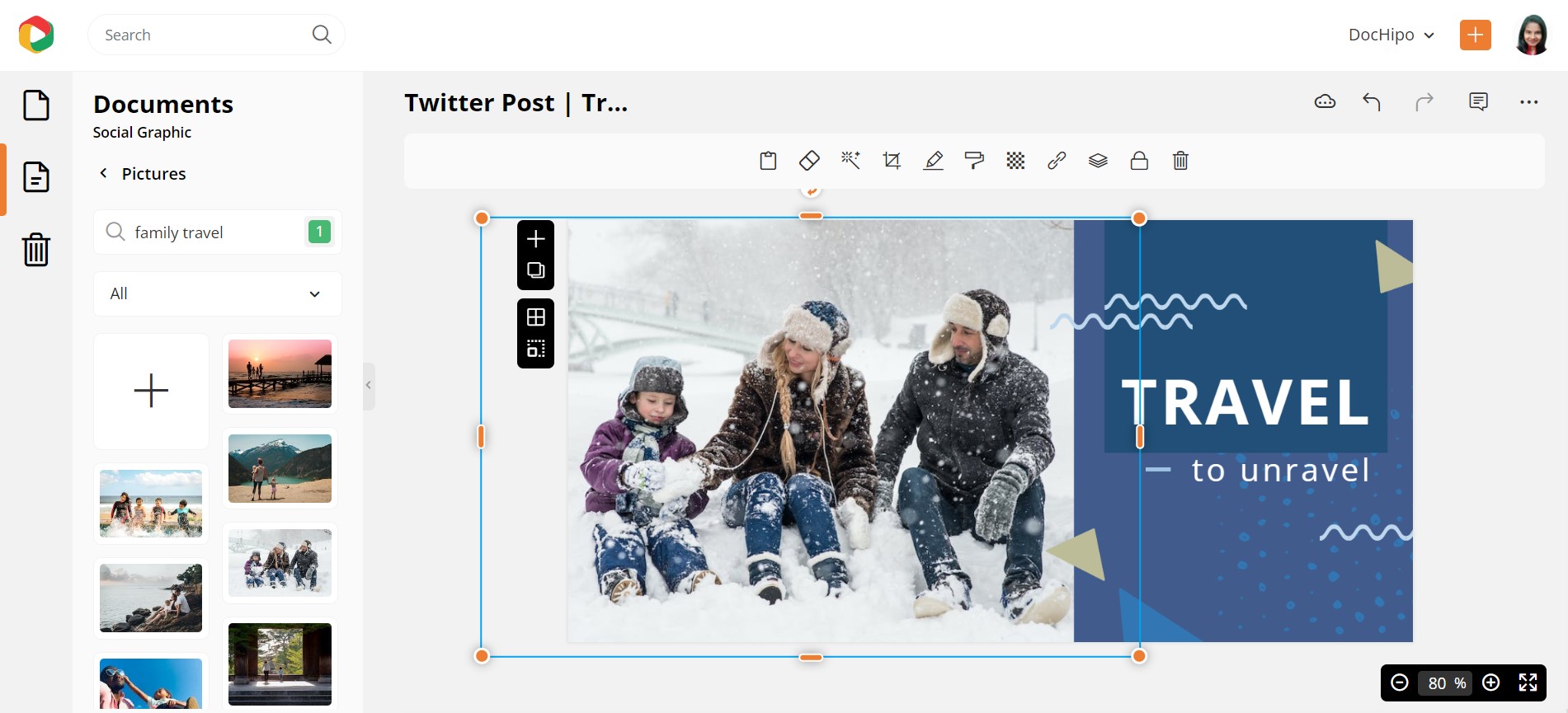The width and height of the screenshot is (1568, 713).
Task: Duplicate the page using the copy icon
Action: (x=536, y=270)
